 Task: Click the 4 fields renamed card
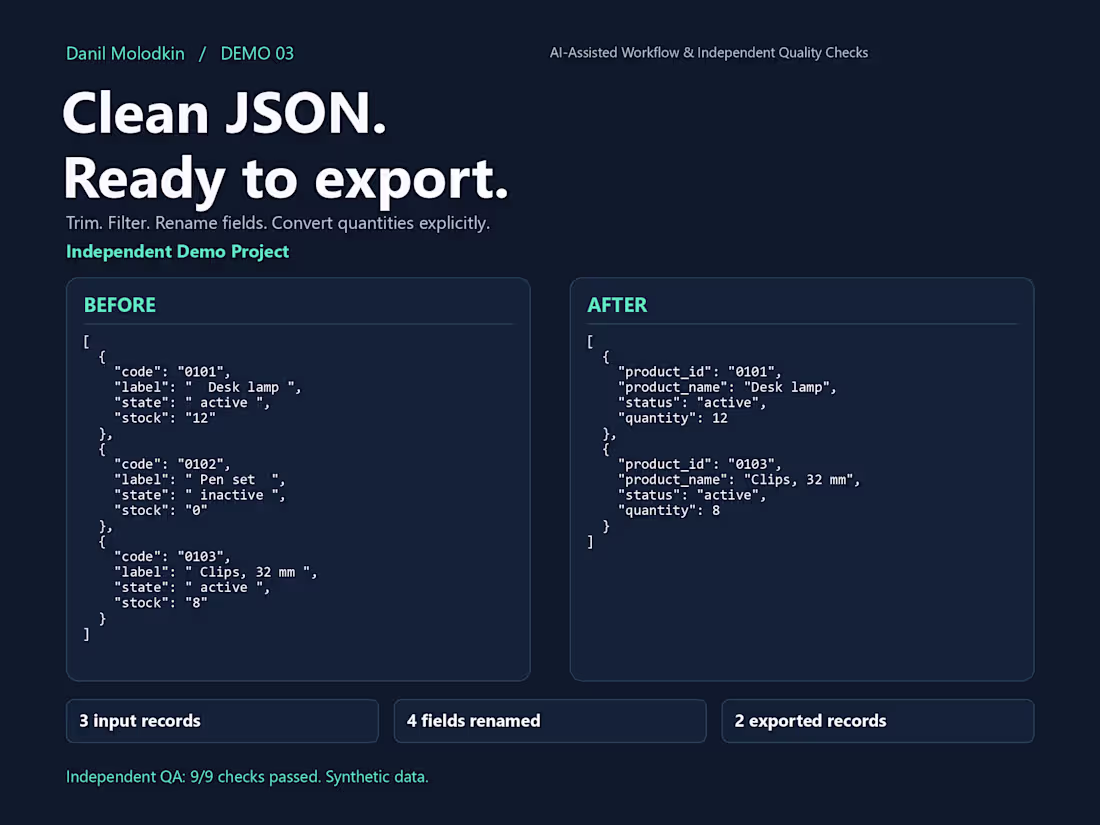[x=550, y=721]
